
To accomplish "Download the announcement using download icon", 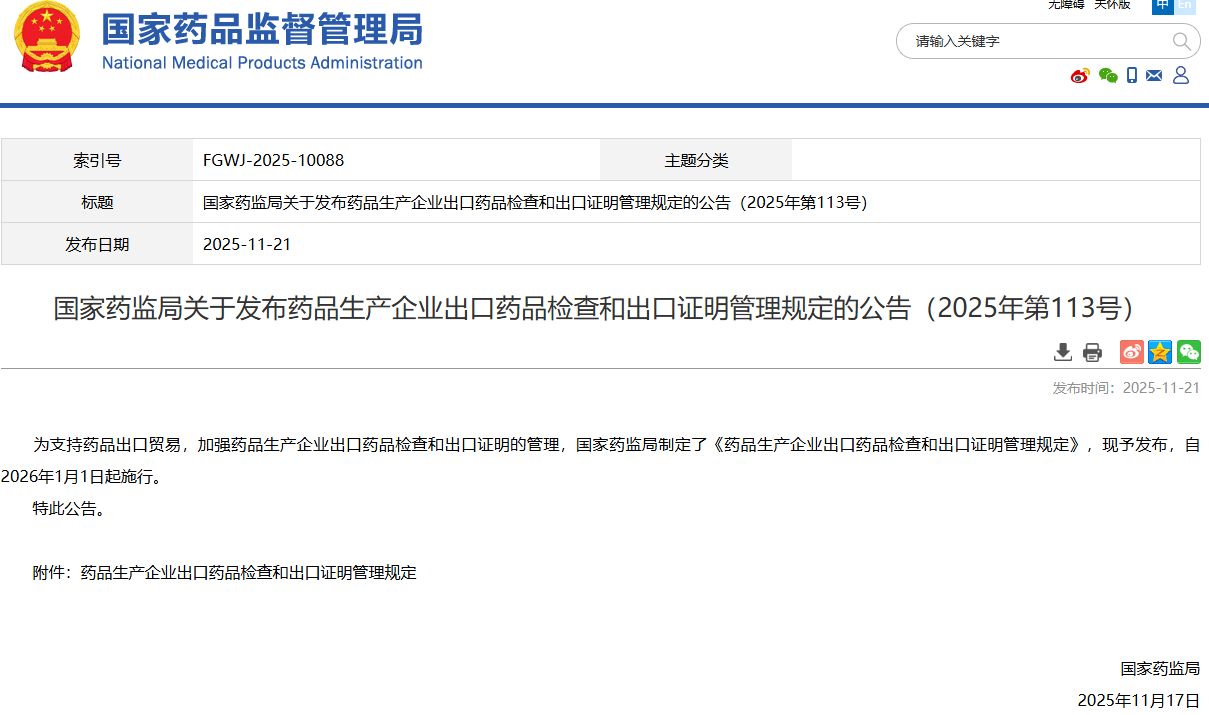I will (x=1063, y=352).
